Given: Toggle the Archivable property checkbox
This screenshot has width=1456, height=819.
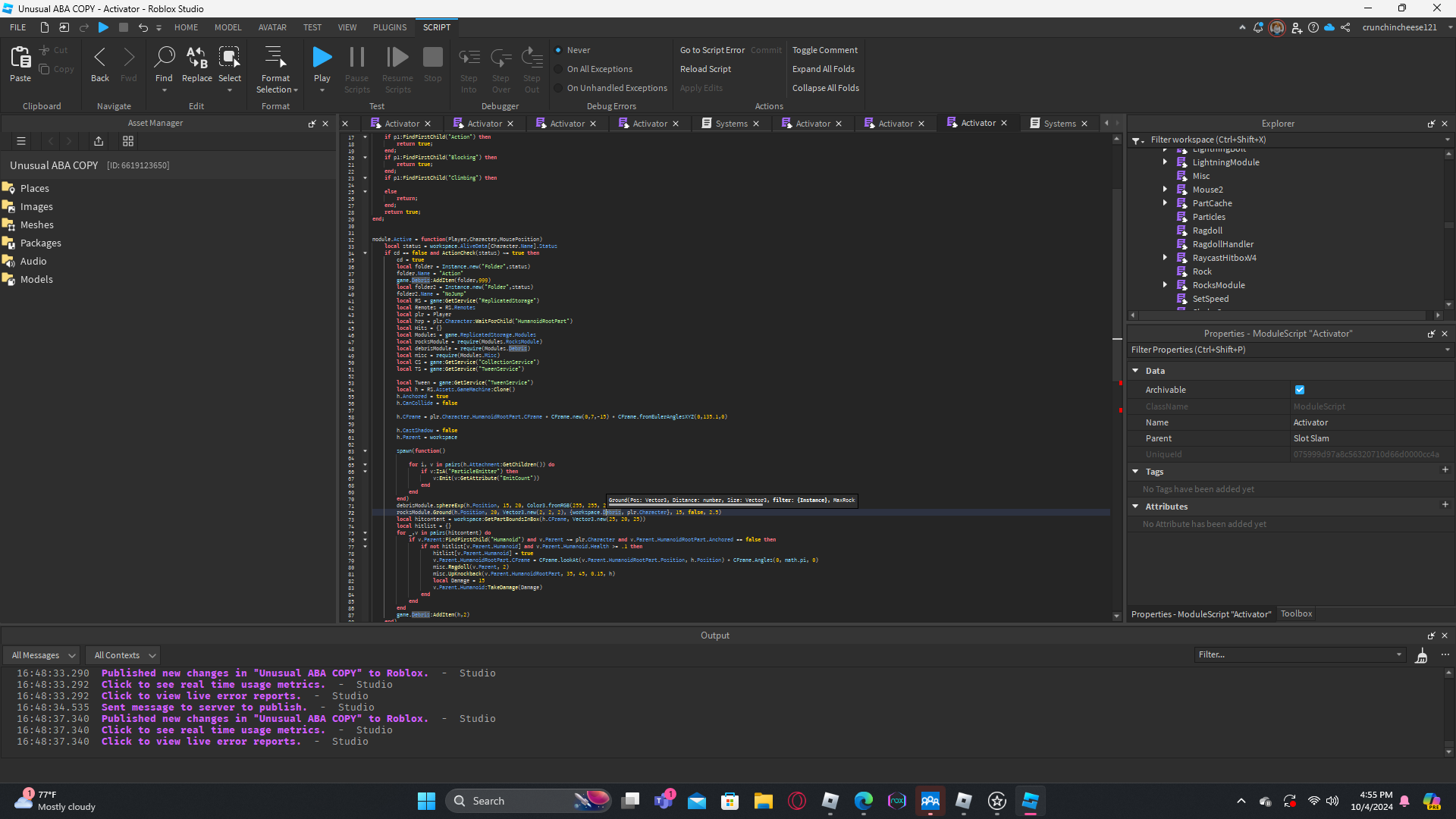Looking at the screenshot, I should tap(1300, 390).
